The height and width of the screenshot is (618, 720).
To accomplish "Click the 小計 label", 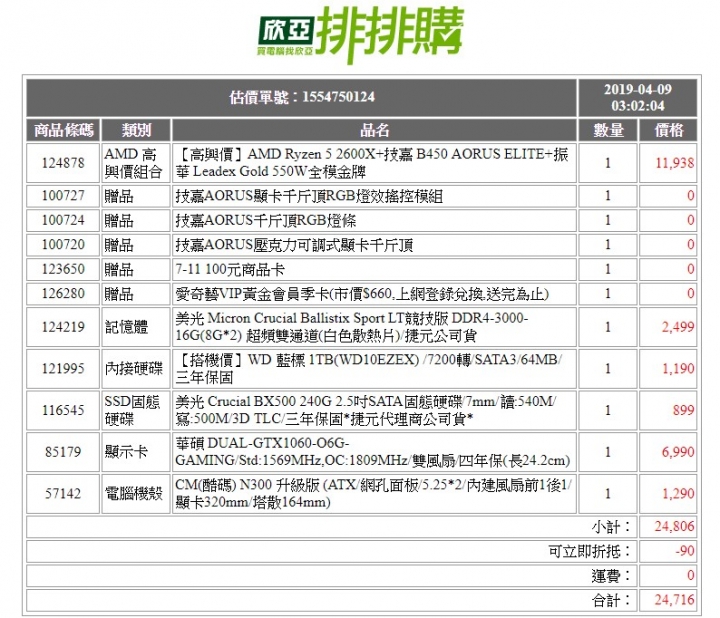I will pyautogui.click(x=611, y=527).
